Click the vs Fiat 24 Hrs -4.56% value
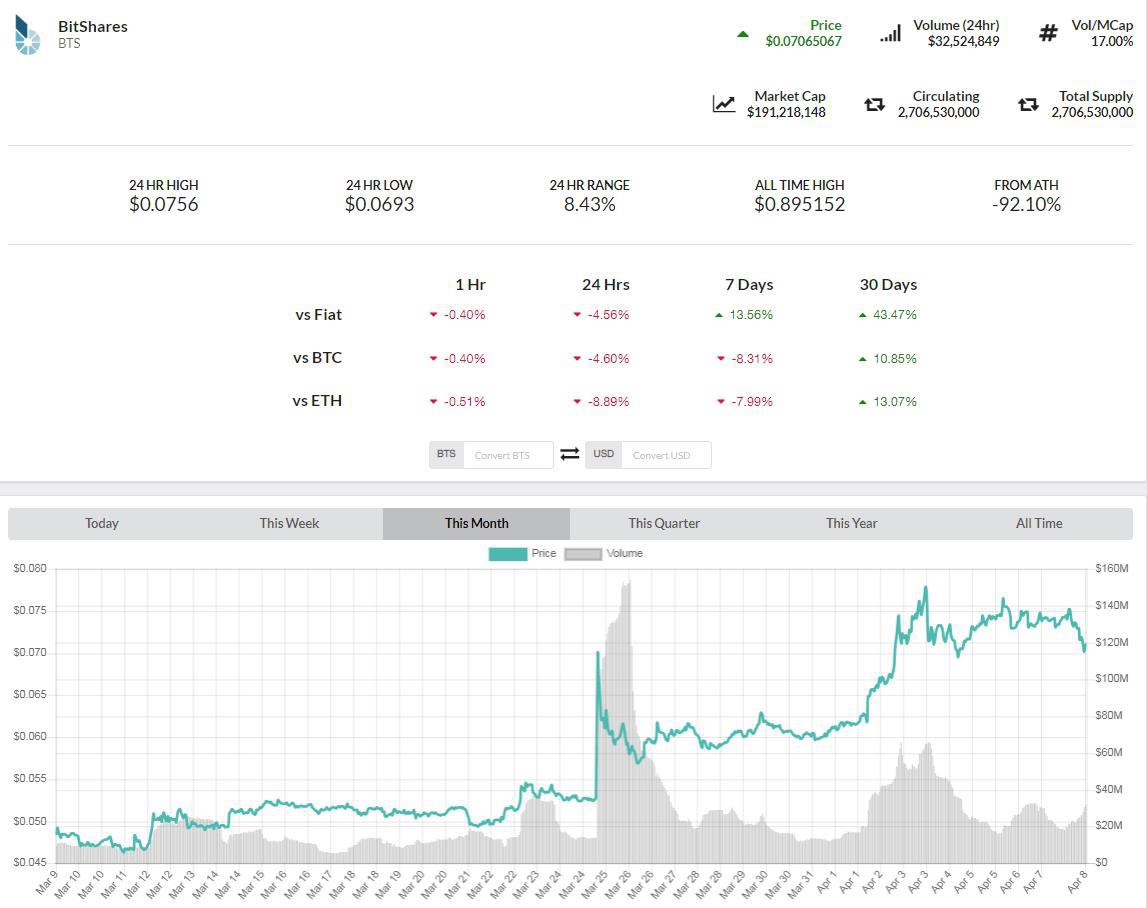 pos(608,315)
